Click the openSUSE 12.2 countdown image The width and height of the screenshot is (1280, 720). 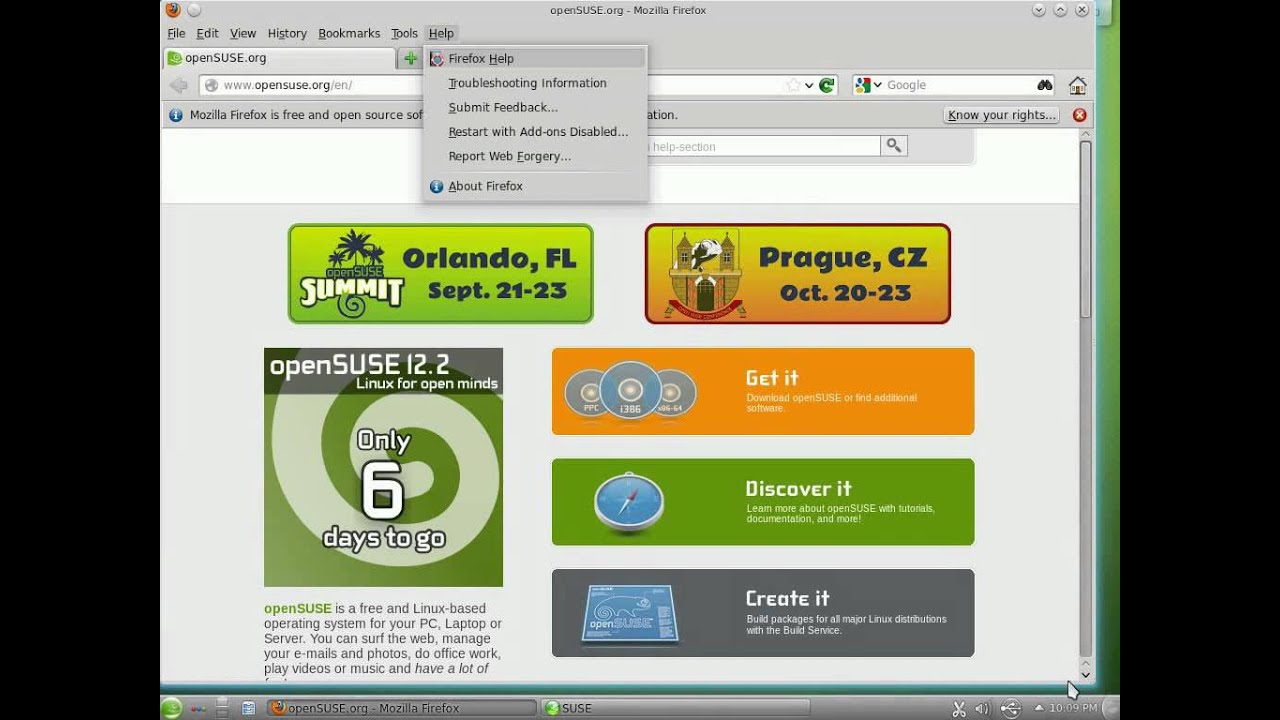(x=383, y=467)
